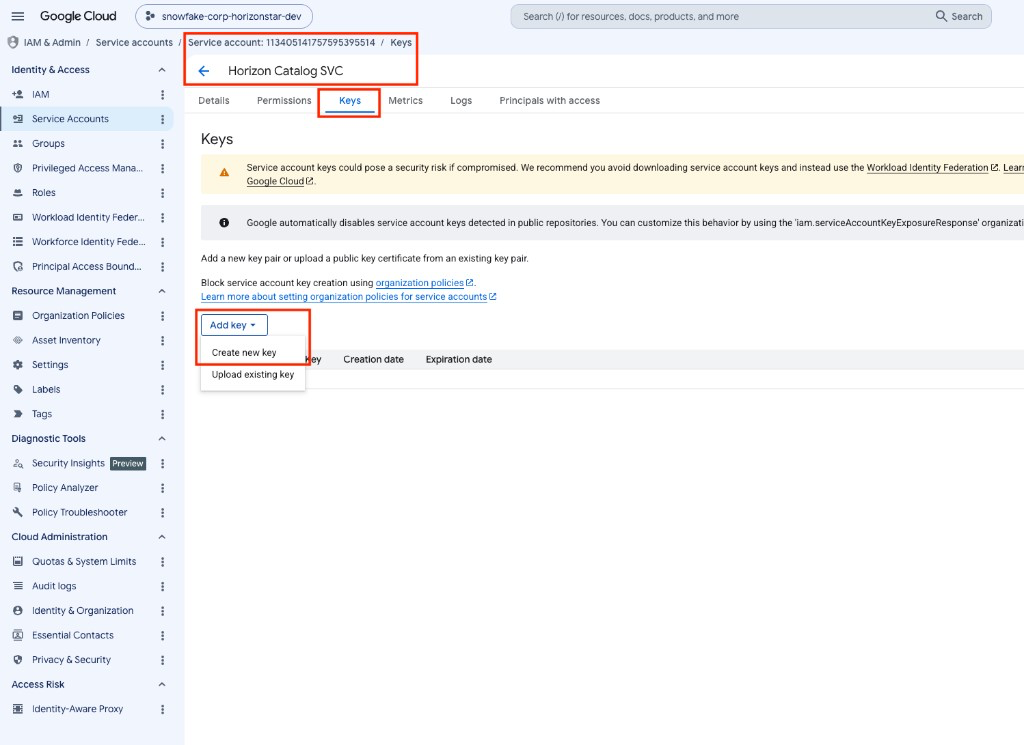The image size is (1024, 745).
Task: Click the Identity-Aware Proxy icon
Action: click(x=18, y=709)
